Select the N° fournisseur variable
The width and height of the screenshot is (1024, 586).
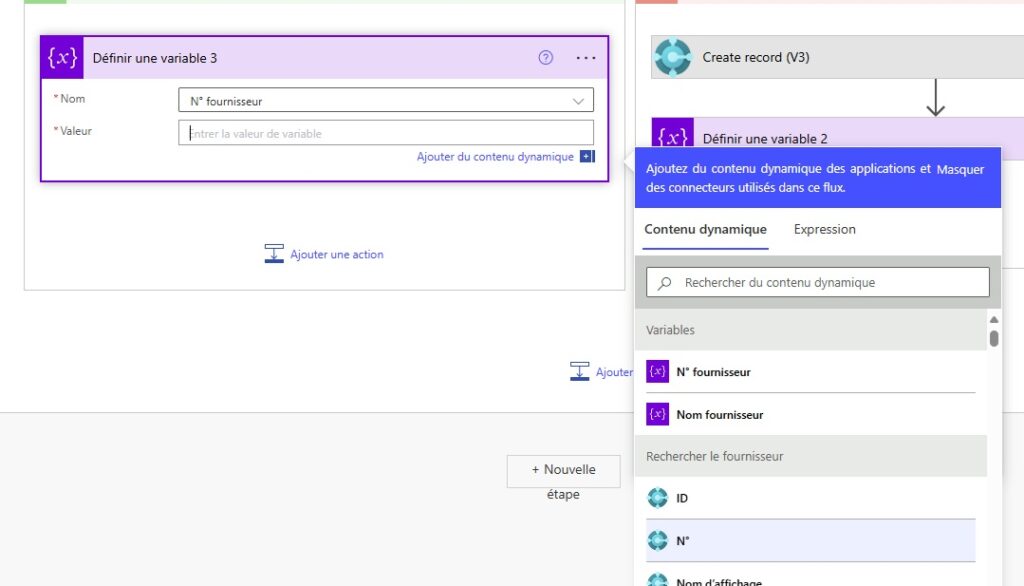click(713, 372)
